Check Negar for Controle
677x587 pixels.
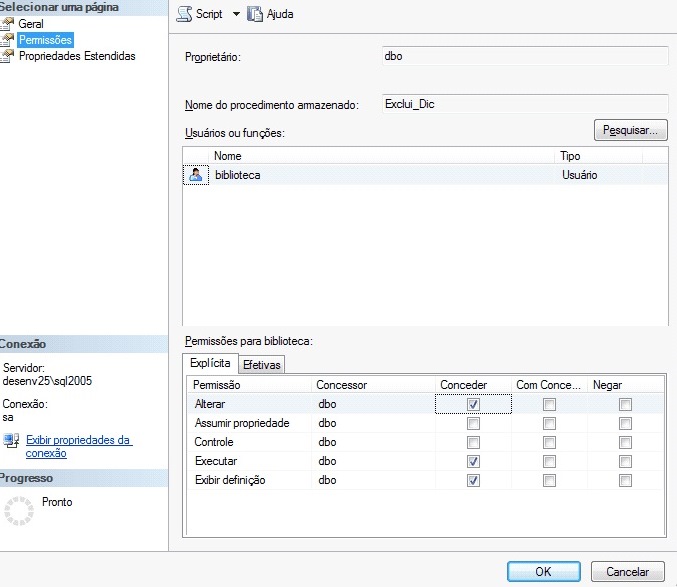click(x=625, y=442)
